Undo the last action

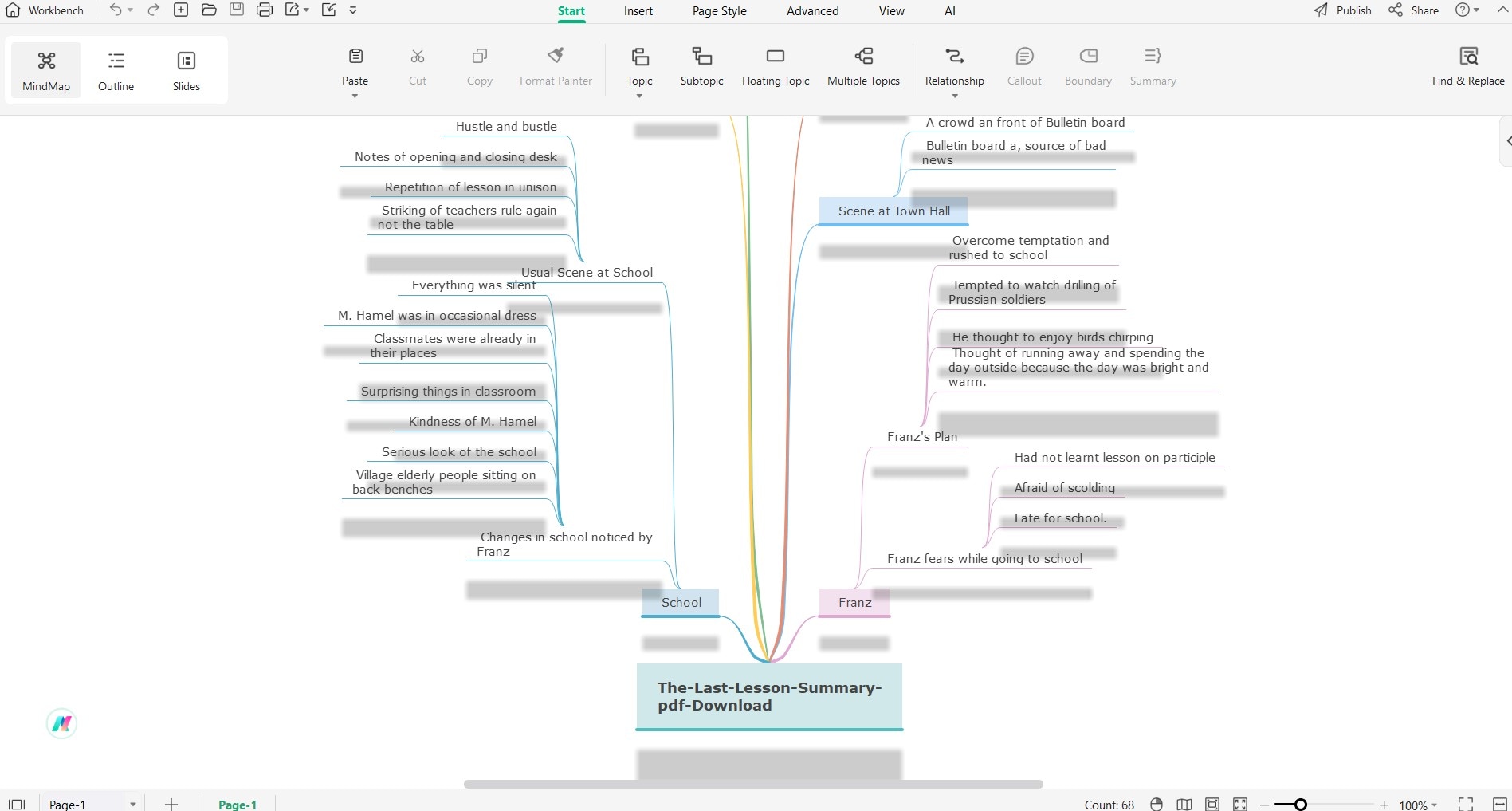coord(116,10)
